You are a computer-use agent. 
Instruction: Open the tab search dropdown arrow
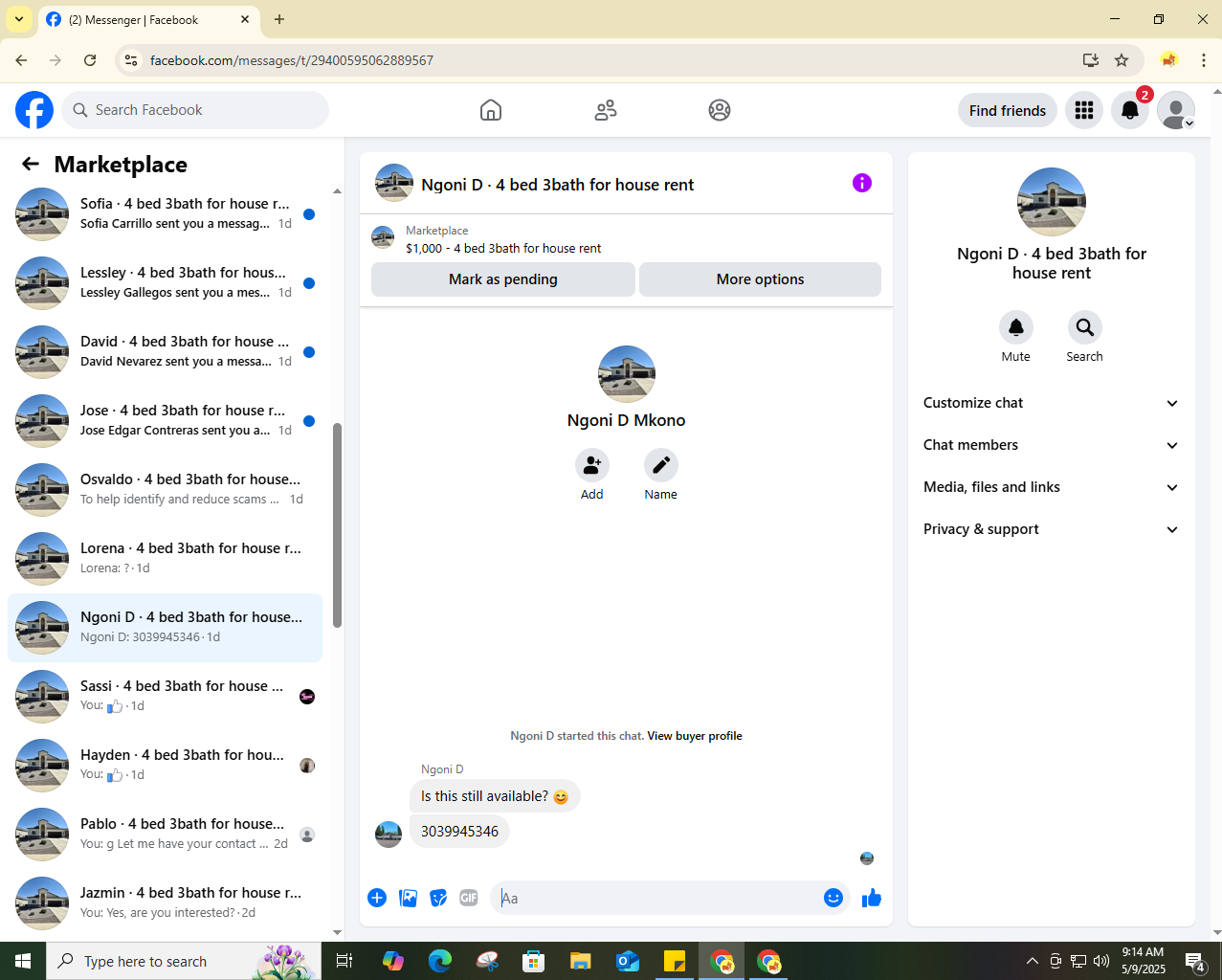click(18, 19)
